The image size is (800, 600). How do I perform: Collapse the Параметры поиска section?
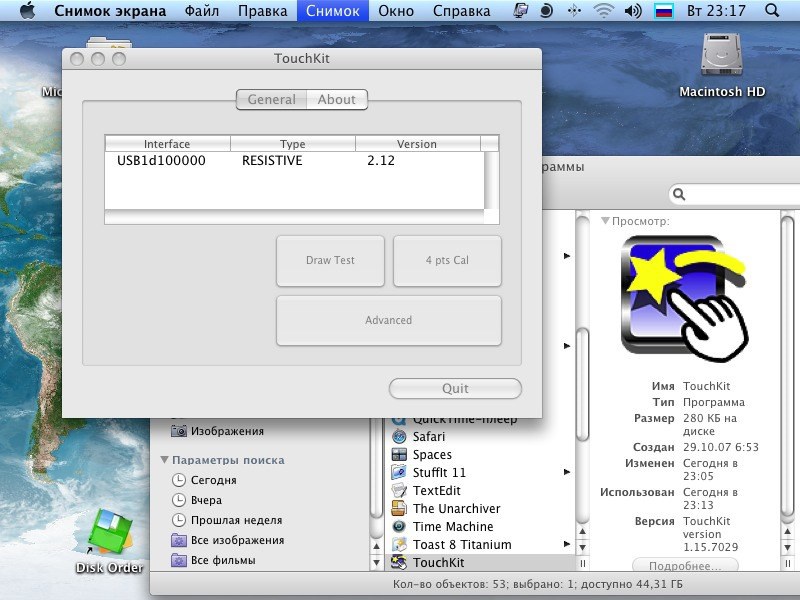165,461
